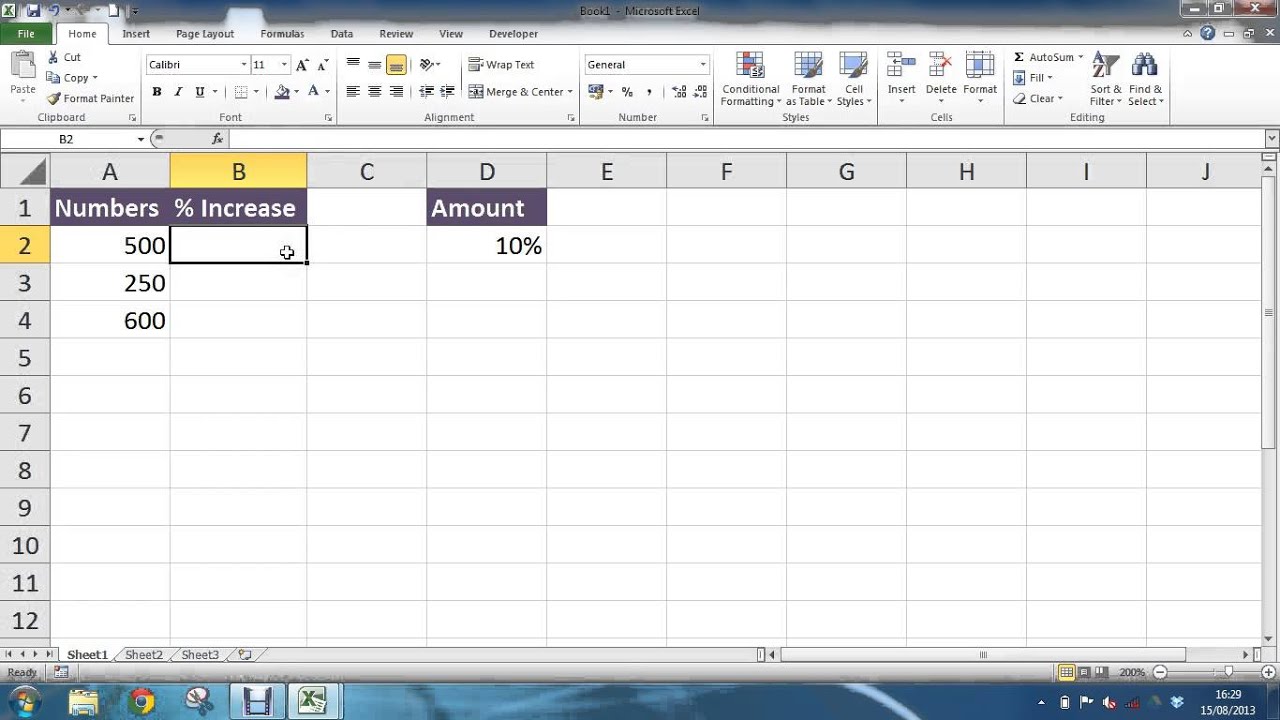Expand the Fill Color dropdown
This screenshot has height=720, width=1280.
click(x=296, y=91)
